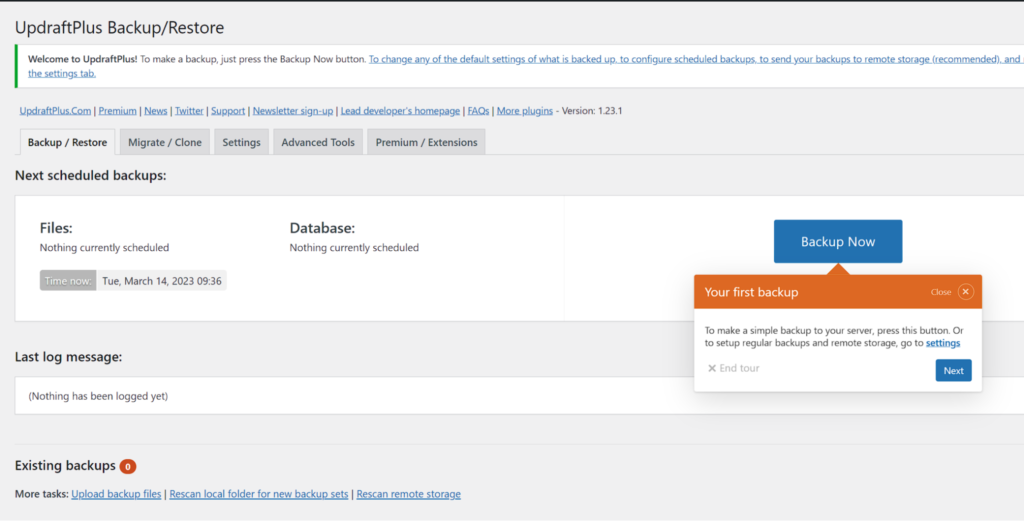Switch to the Migrate / Clone tab
The height and width of the screenshot is (521, 1024).
point(165,142)
